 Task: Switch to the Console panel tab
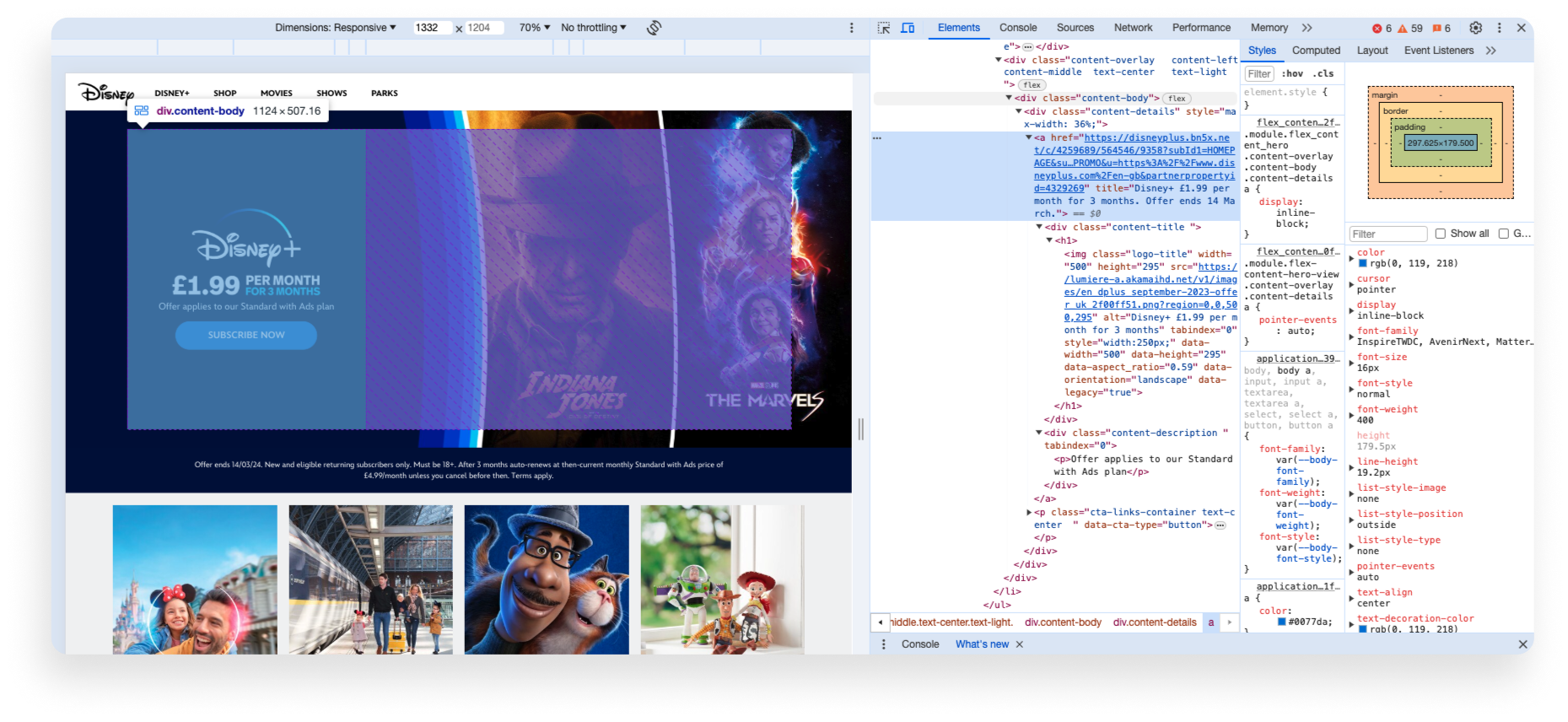1018,28
